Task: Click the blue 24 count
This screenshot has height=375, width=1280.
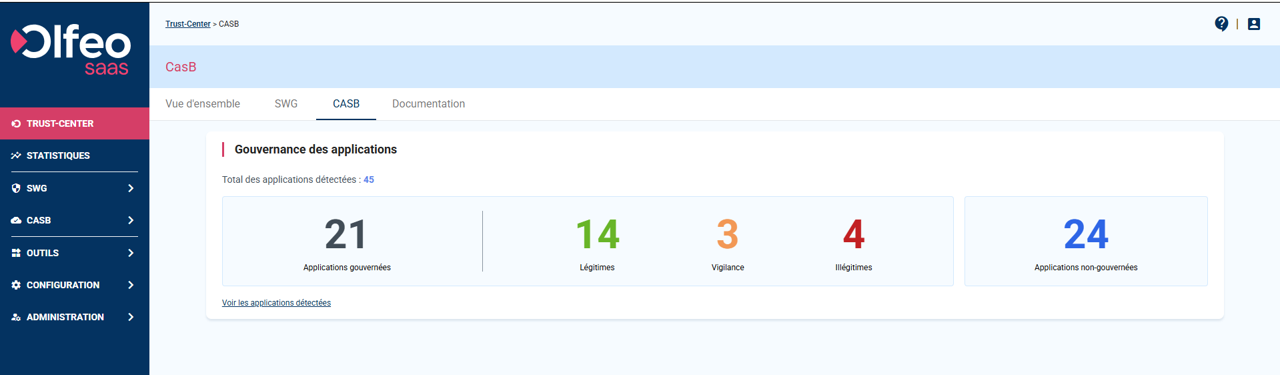Action: coord(1086,234)
